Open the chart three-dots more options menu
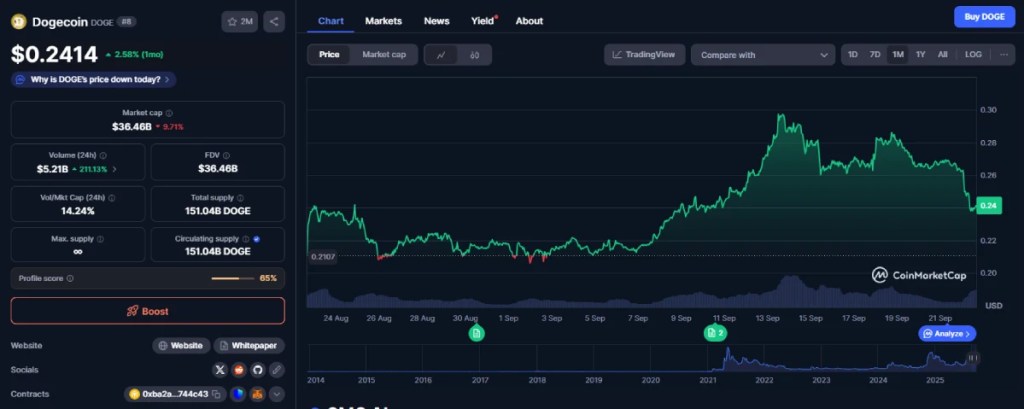The height and width of the screenshot is (409, 1024). tap(1003, 55)
